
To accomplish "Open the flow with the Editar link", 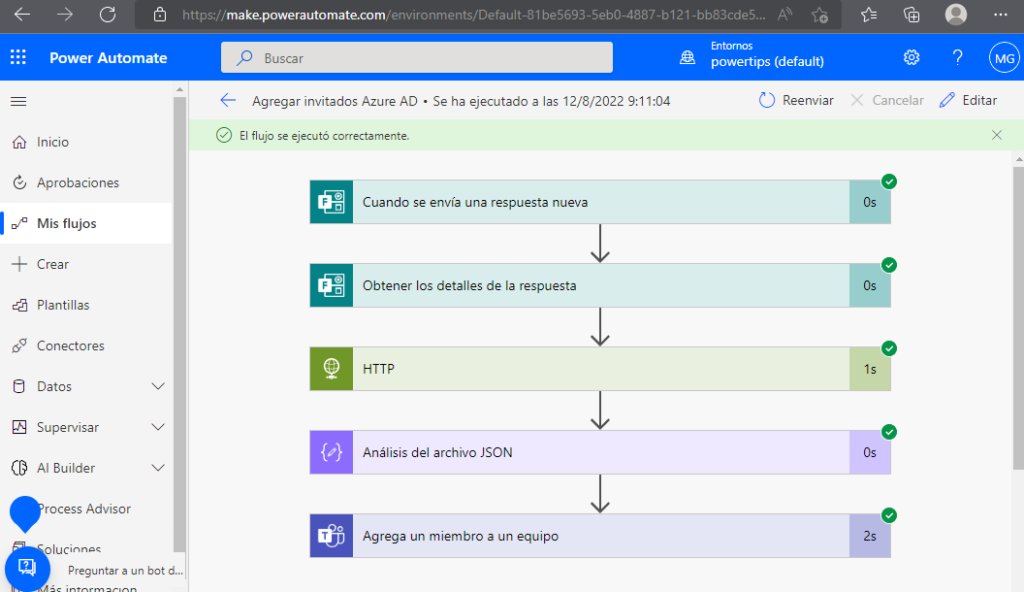I will 968,100.
